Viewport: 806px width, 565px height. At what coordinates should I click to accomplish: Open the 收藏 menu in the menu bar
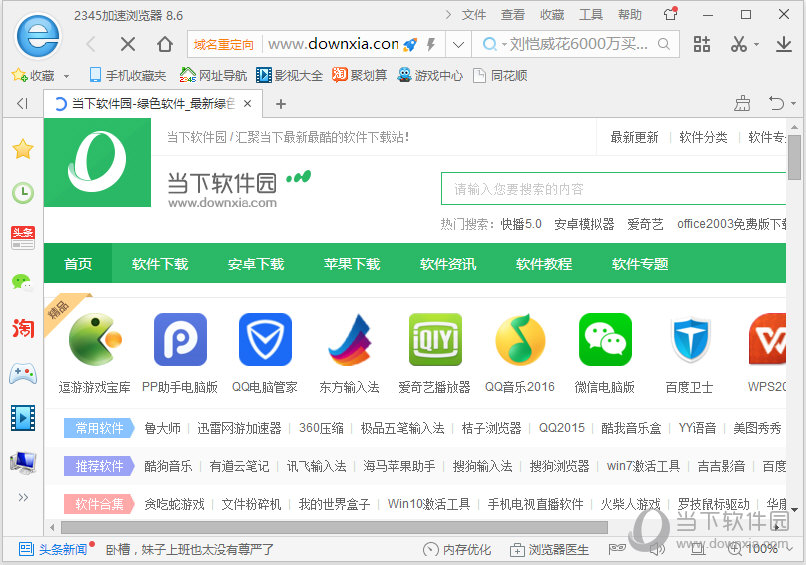coord(552,15)
